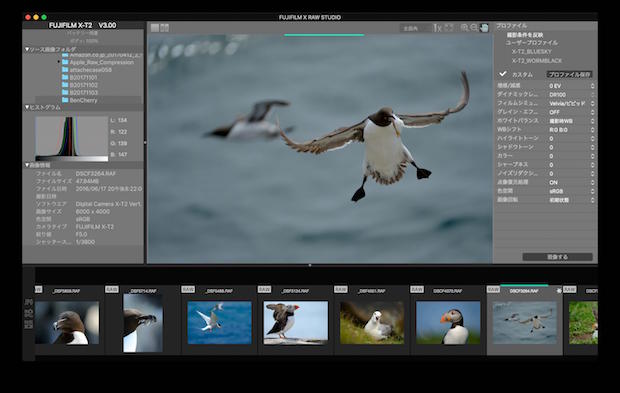Viewport: 620px width, 393px height.
Task: Toggle the custom profile checkmark
Action: (503, 74)
